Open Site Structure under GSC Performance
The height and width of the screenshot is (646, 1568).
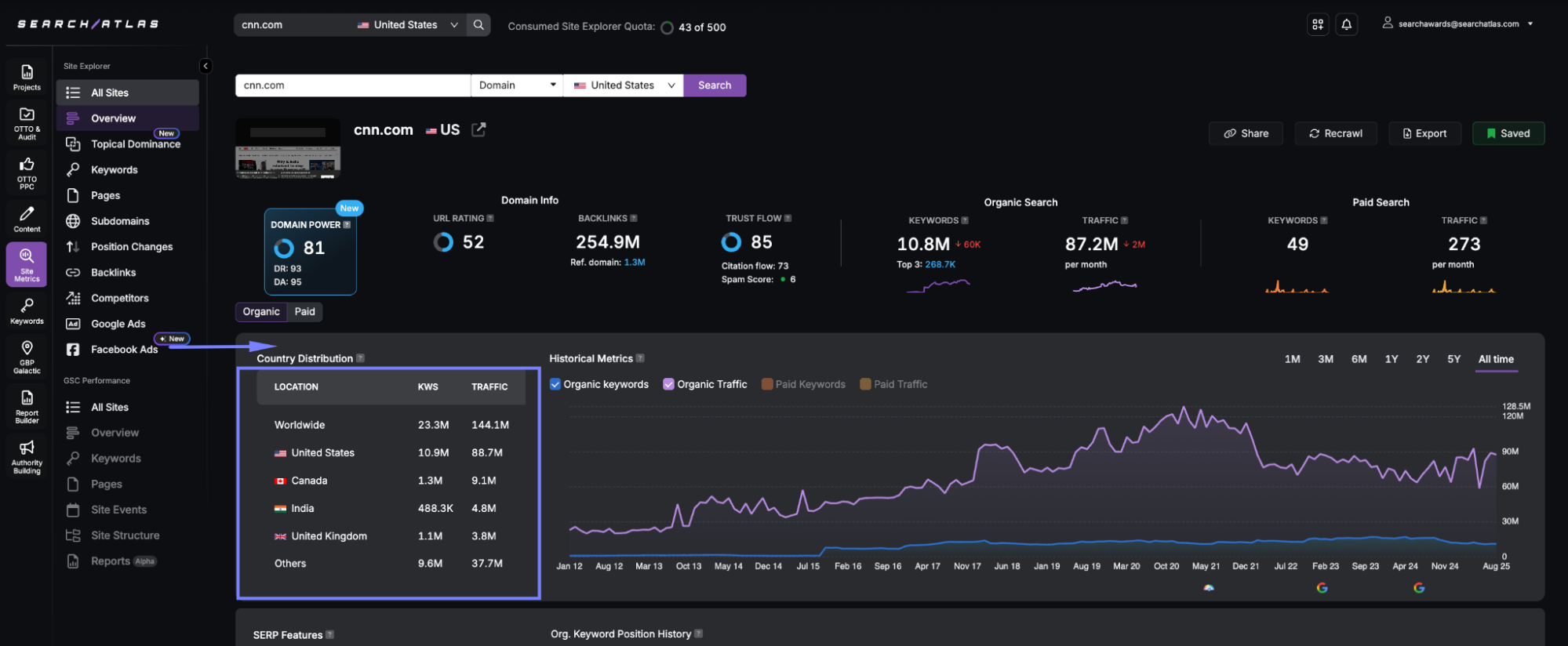tap(127, 535)
